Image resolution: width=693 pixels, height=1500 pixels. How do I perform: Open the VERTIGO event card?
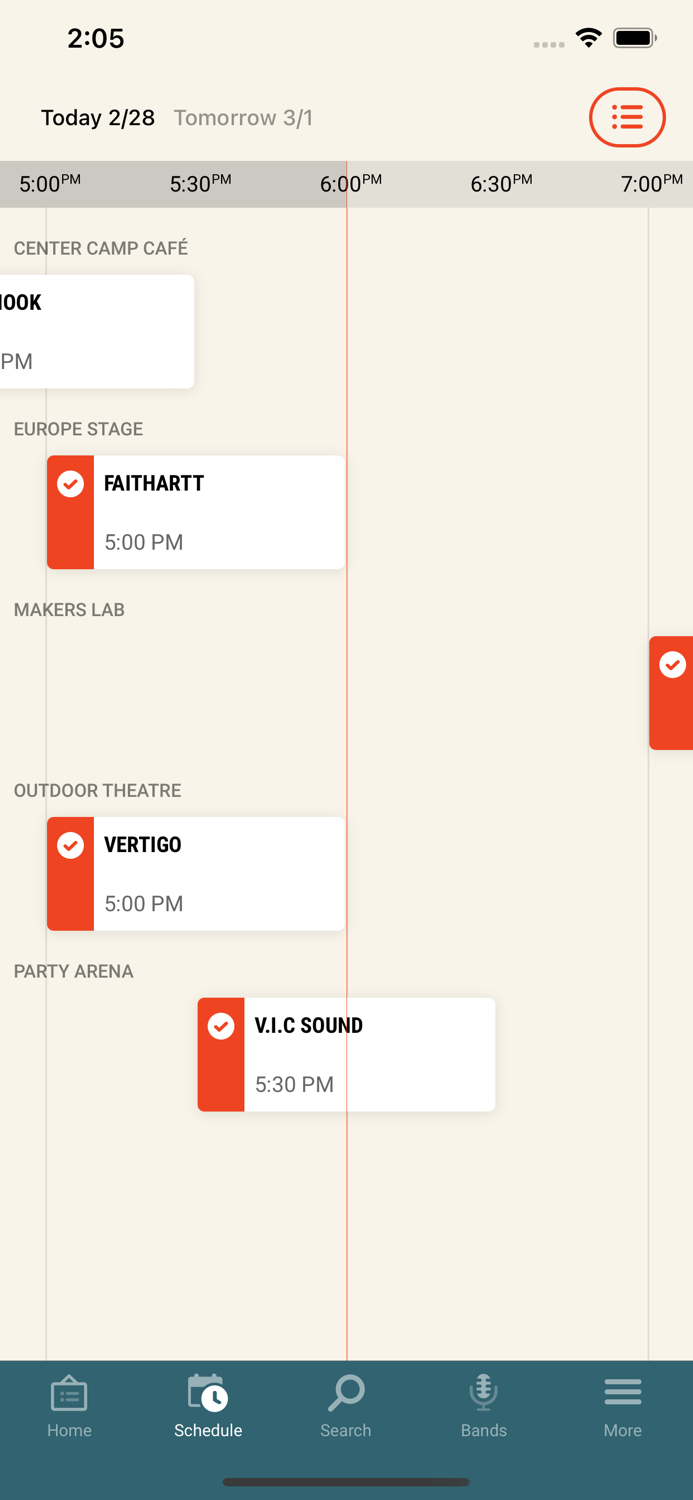[x=218, y=874]
